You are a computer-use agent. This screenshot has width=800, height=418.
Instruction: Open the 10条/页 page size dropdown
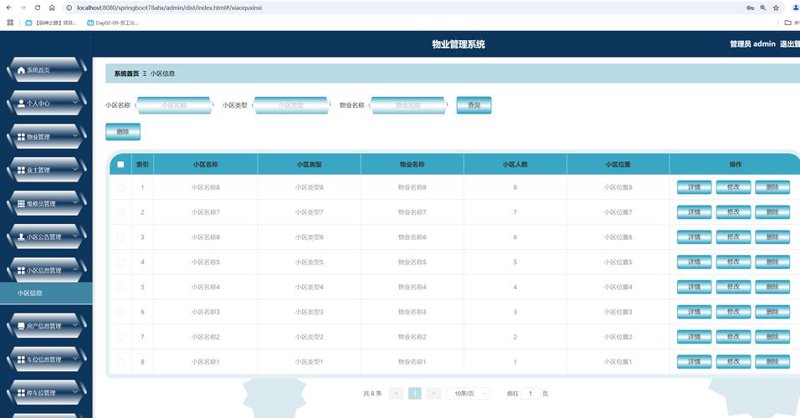click(468, 394)
